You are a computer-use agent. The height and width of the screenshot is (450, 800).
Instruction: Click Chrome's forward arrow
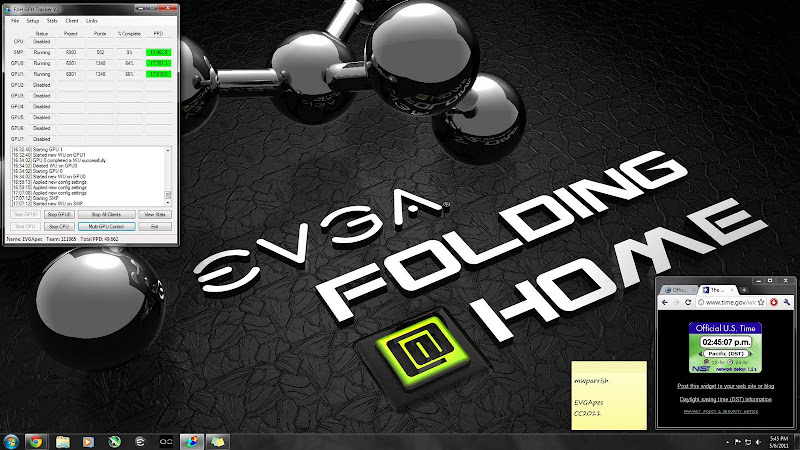click(x=676, y=303)
